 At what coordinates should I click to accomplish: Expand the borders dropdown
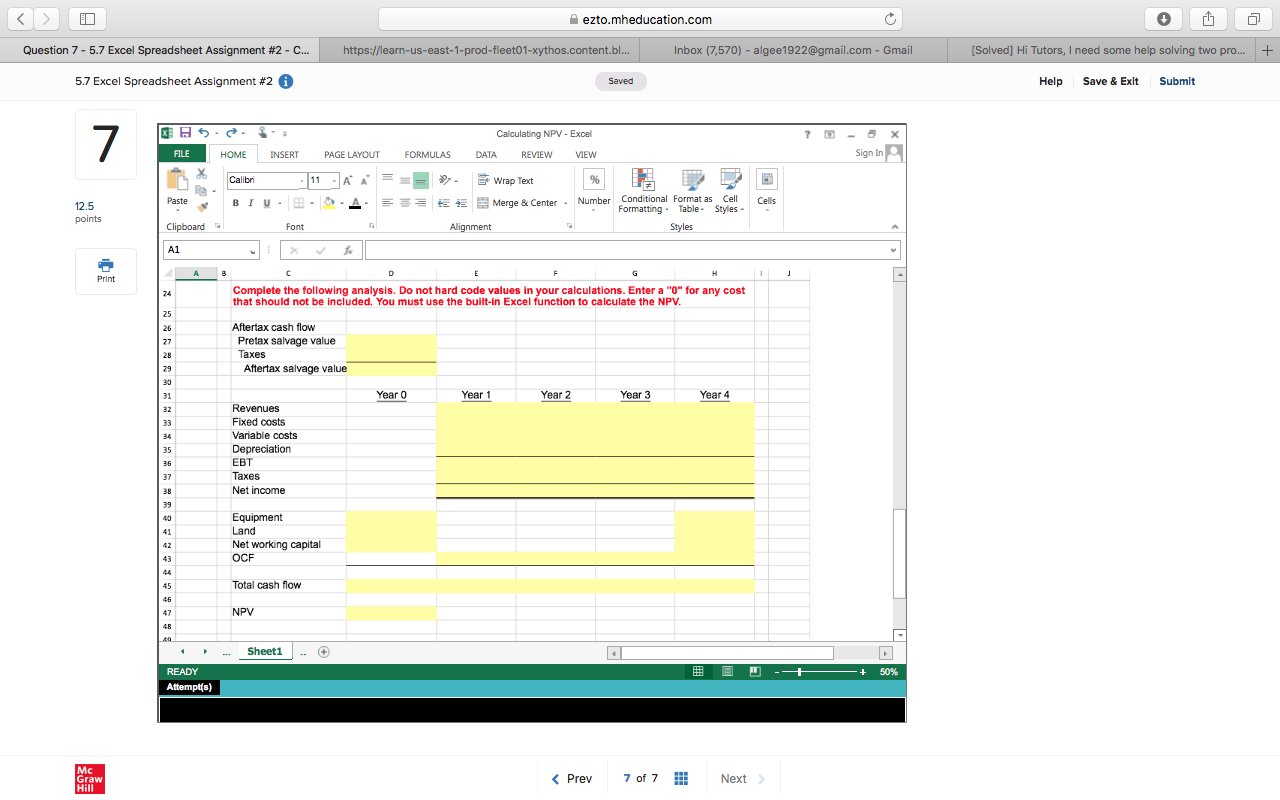point(312,203)
